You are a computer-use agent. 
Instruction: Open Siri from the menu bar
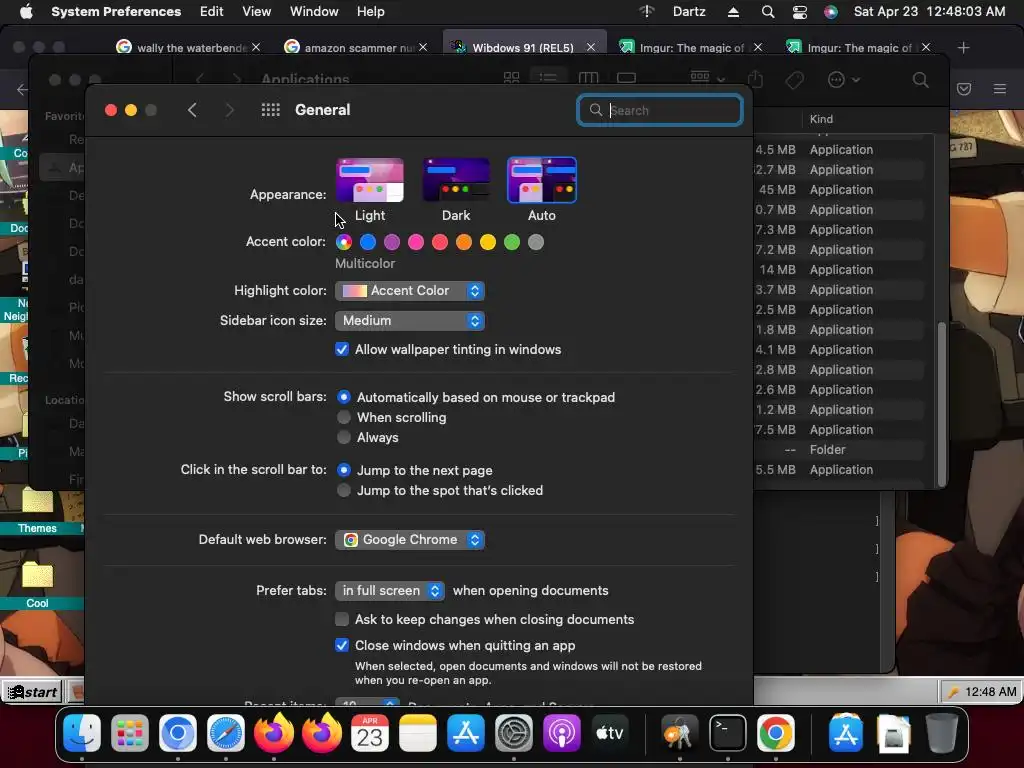click(831, 12)
